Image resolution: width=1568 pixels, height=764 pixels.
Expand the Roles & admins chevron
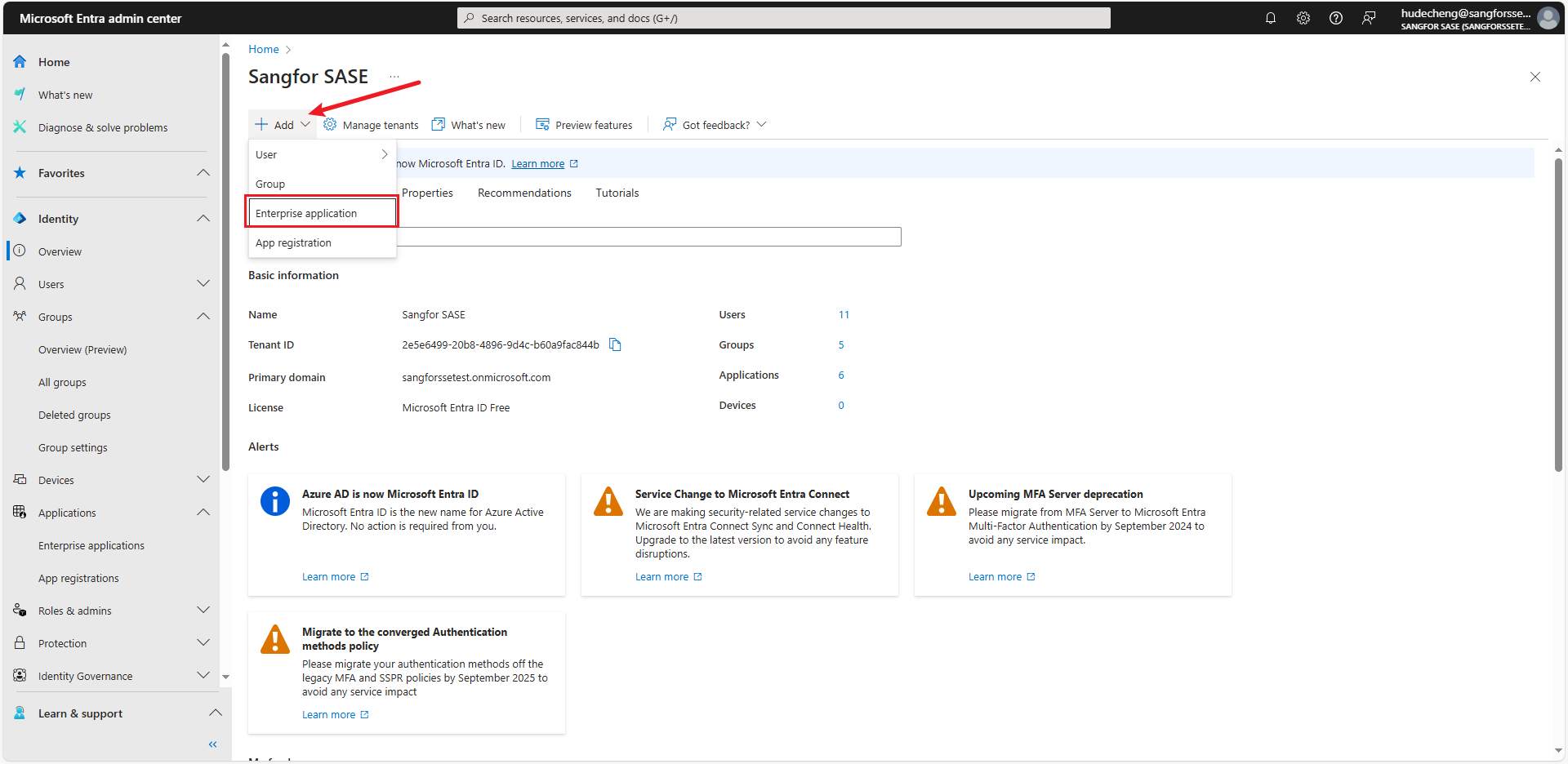(x=203, y=611)
